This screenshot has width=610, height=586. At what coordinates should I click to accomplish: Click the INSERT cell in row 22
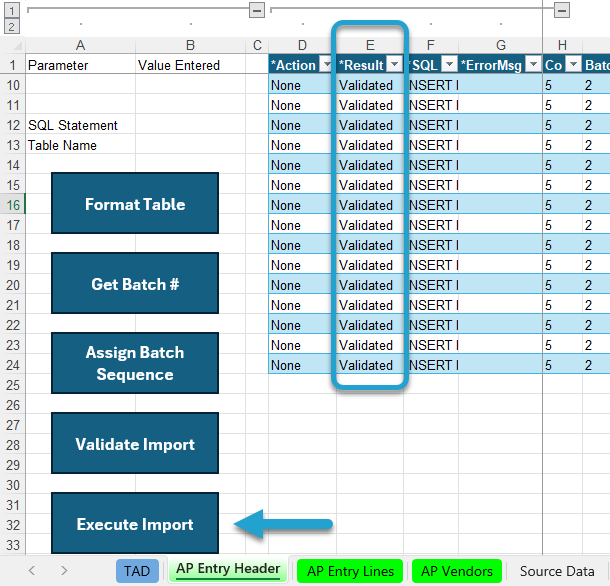(431, 325)
